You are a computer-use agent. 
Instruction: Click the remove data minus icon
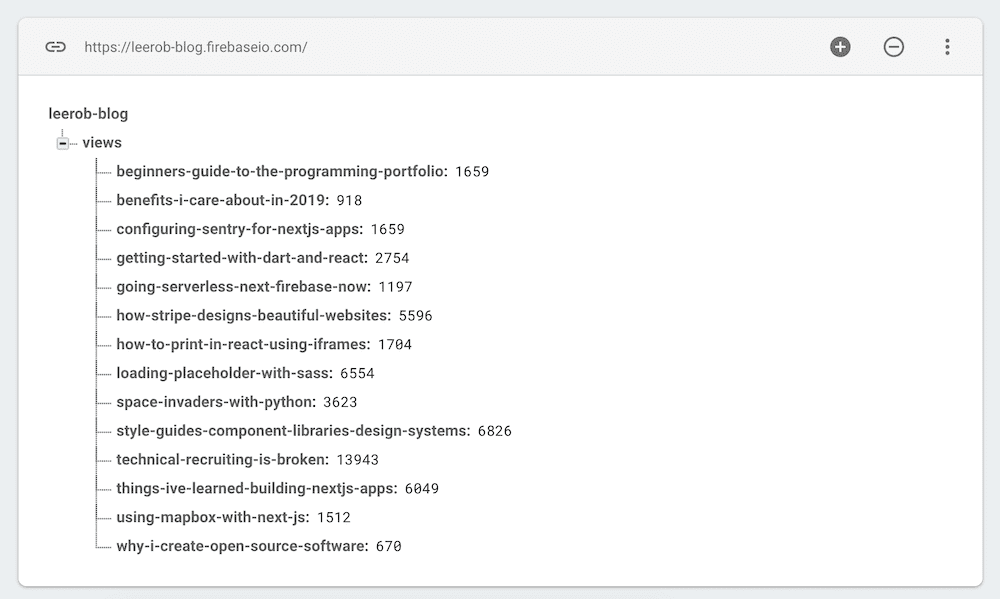(x=893, y=46)
